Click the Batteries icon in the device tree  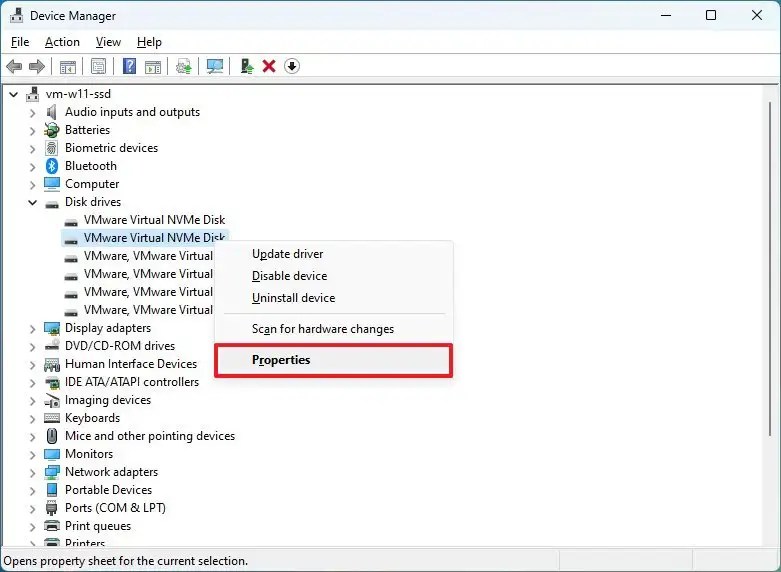(x=52, y=130)
